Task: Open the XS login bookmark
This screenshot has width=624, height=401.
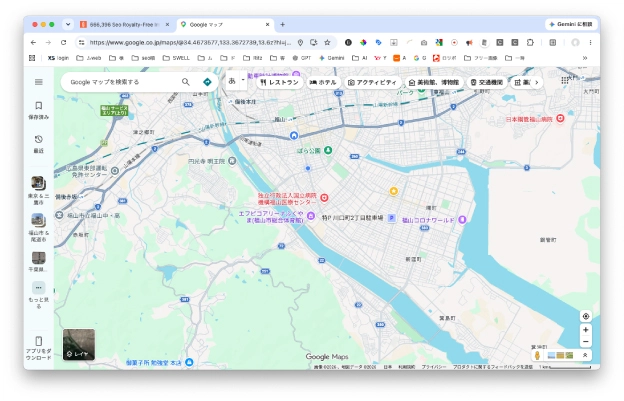Action: point(58,58)
